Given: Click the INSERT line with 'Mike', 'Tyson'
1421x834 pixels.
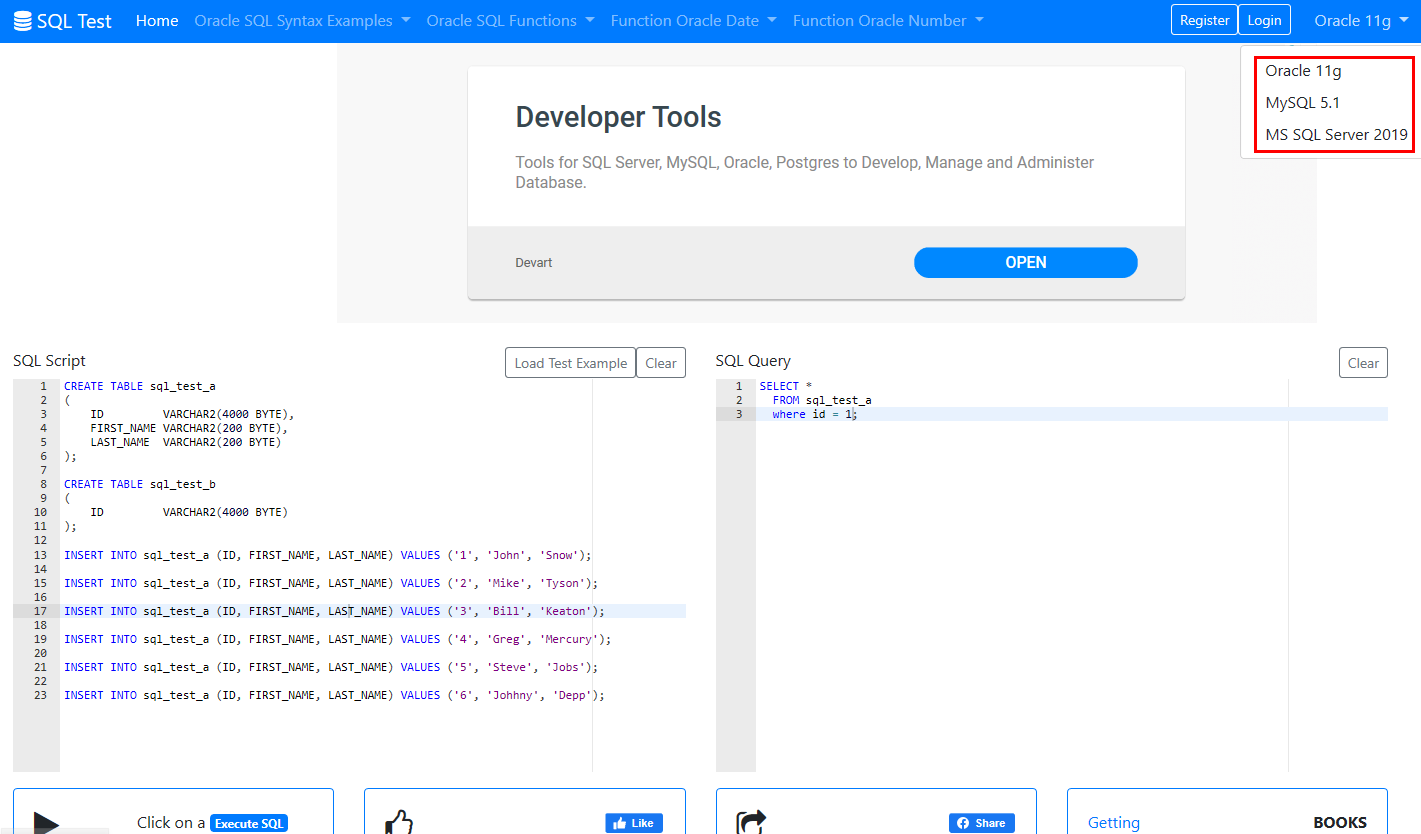Looking at the screenshot, I should tap(331, 583).
